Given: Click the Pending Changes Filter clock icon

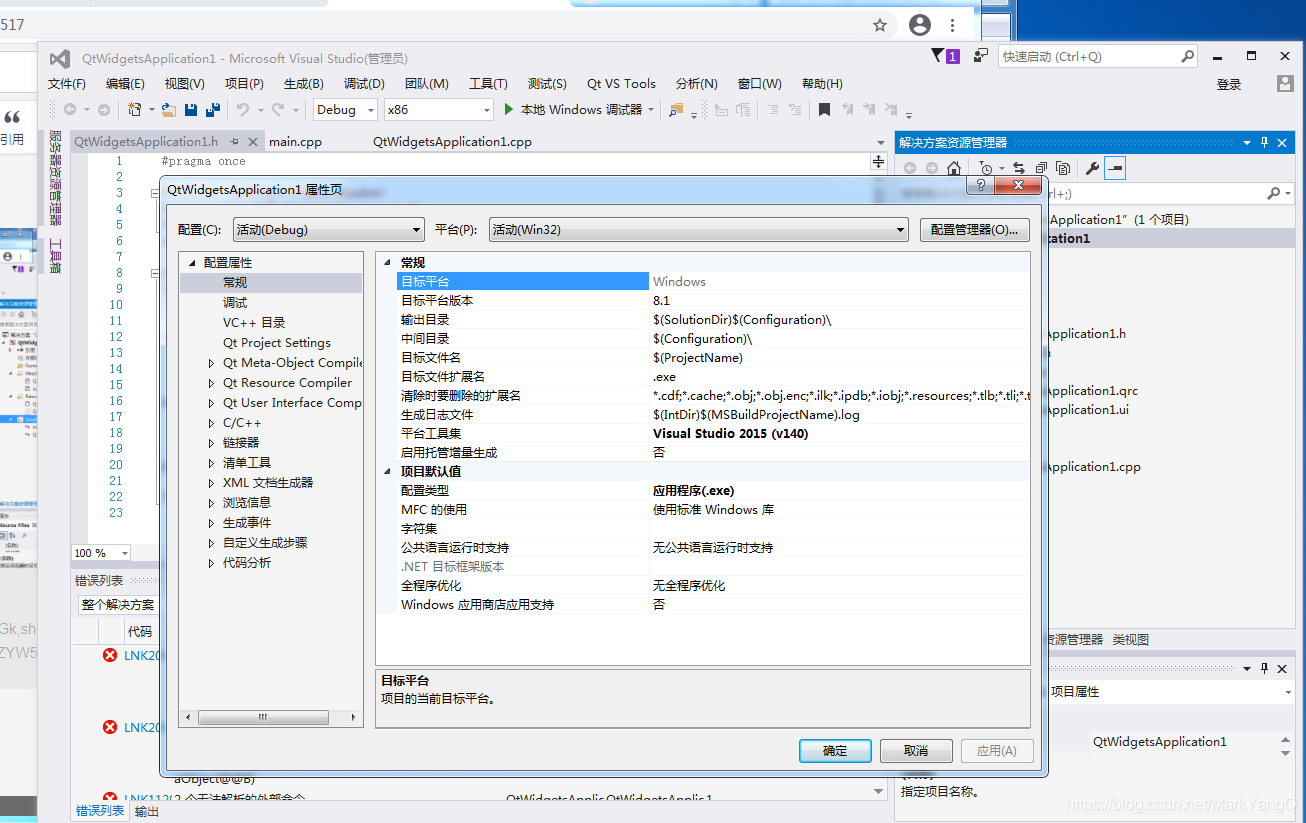Looking at the screenshot, I should tap(988, 168).
